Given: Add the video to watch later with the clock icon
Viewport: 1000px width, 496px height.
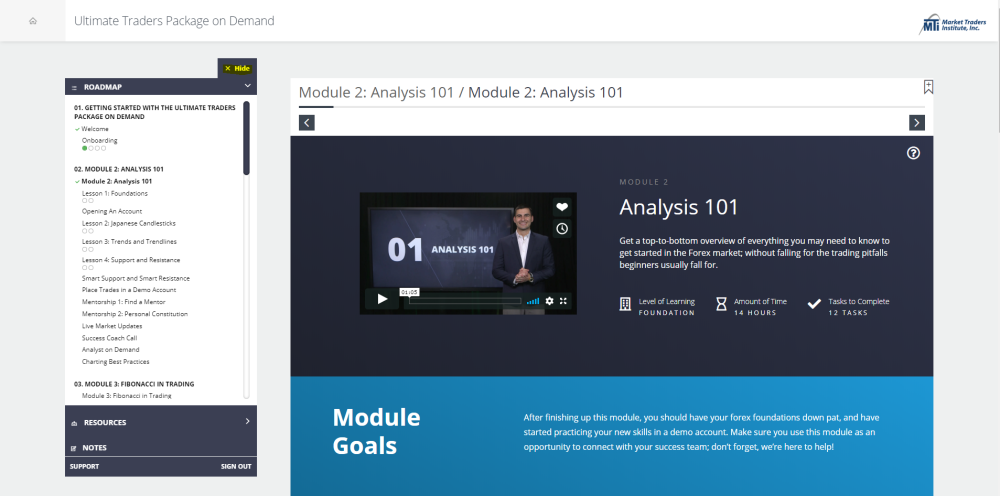Looking at the screenshot, I should (x=562, y=228).
